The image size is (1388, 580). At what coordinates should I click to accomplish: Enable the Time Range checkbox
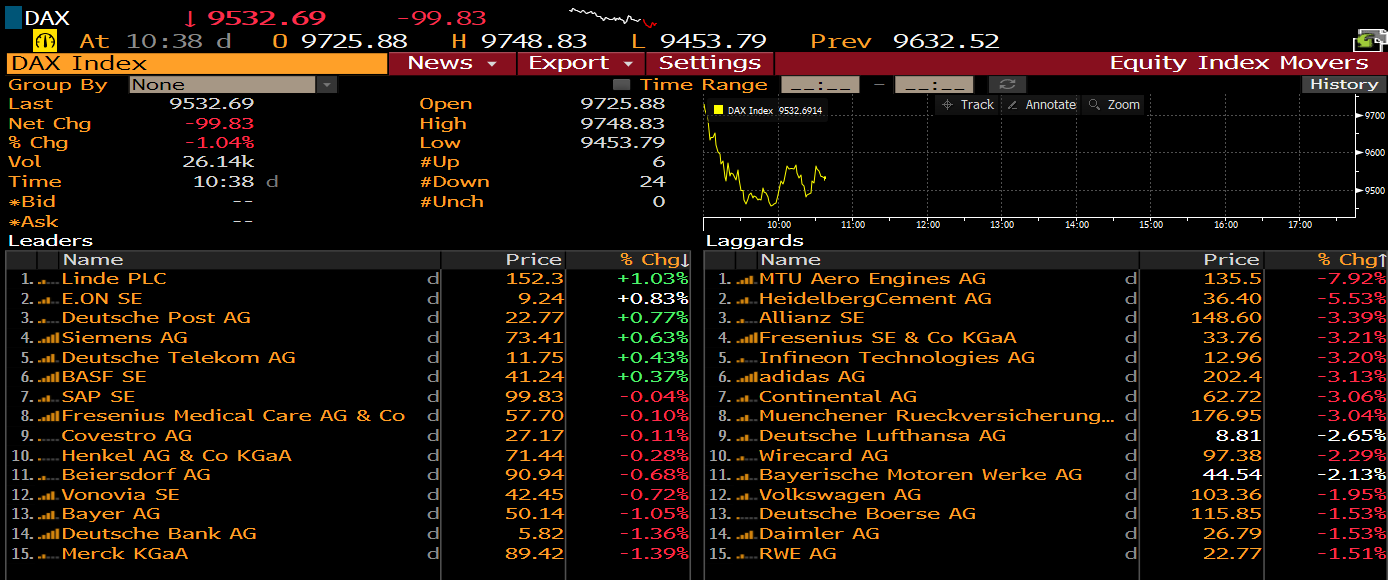click(x=621, y=85)
